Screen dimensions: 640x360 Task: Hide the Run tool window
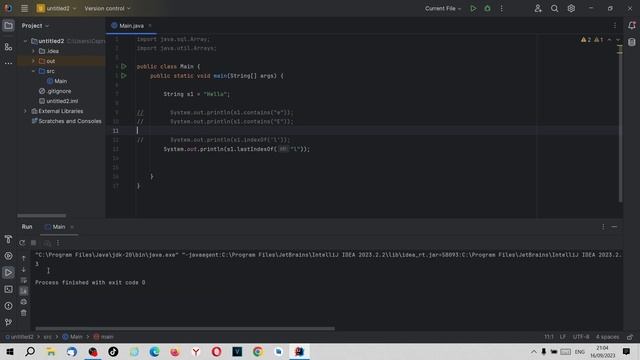pyautogui.click(x=614, y=227)
